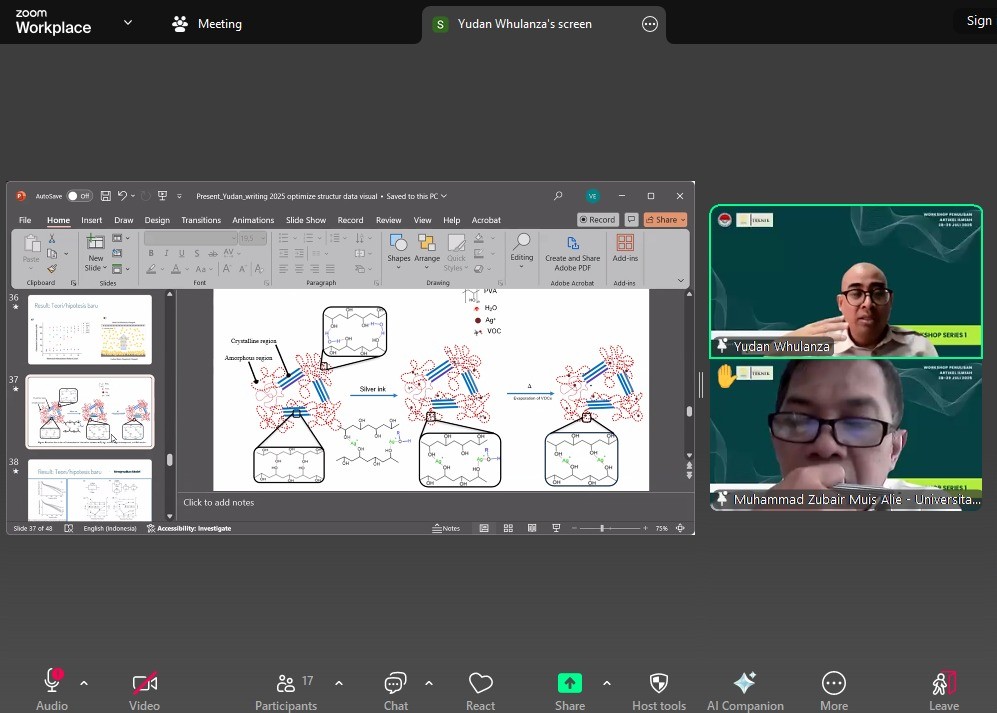Open the More options menu
997x713 pixels.
click(x=833, y=684)
